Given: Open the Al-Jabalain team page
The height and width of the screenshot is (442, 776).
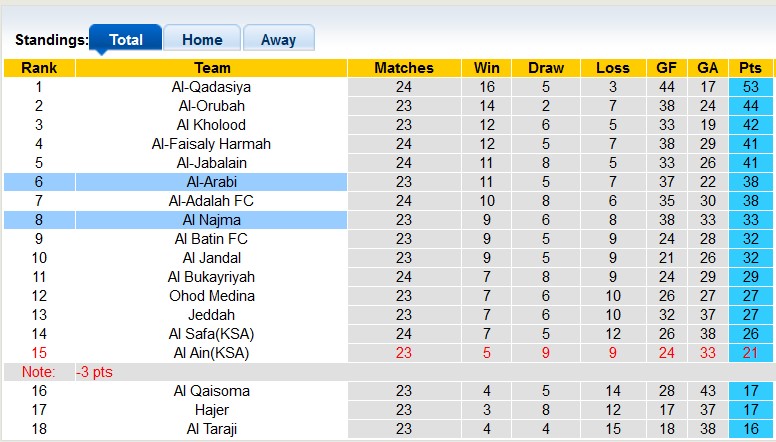Looking at the screenshot, I should (211, 163).
